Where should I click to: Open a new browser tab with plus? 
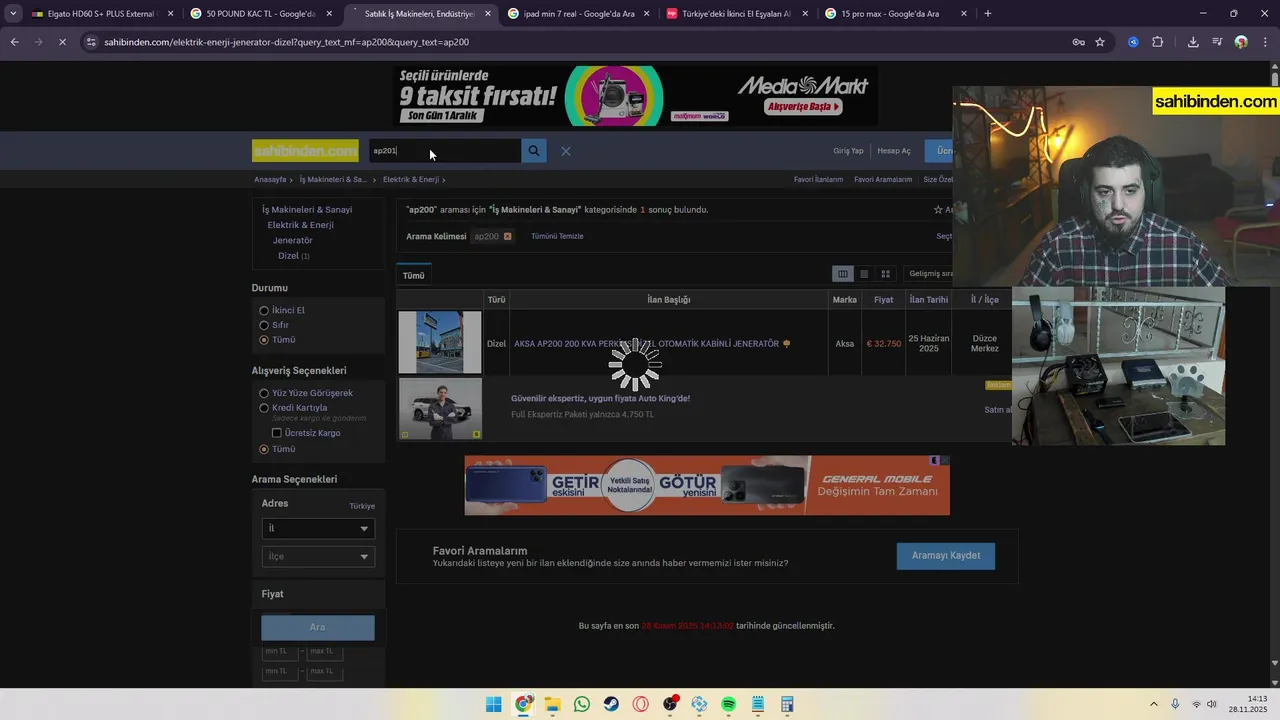click(988, 14)
